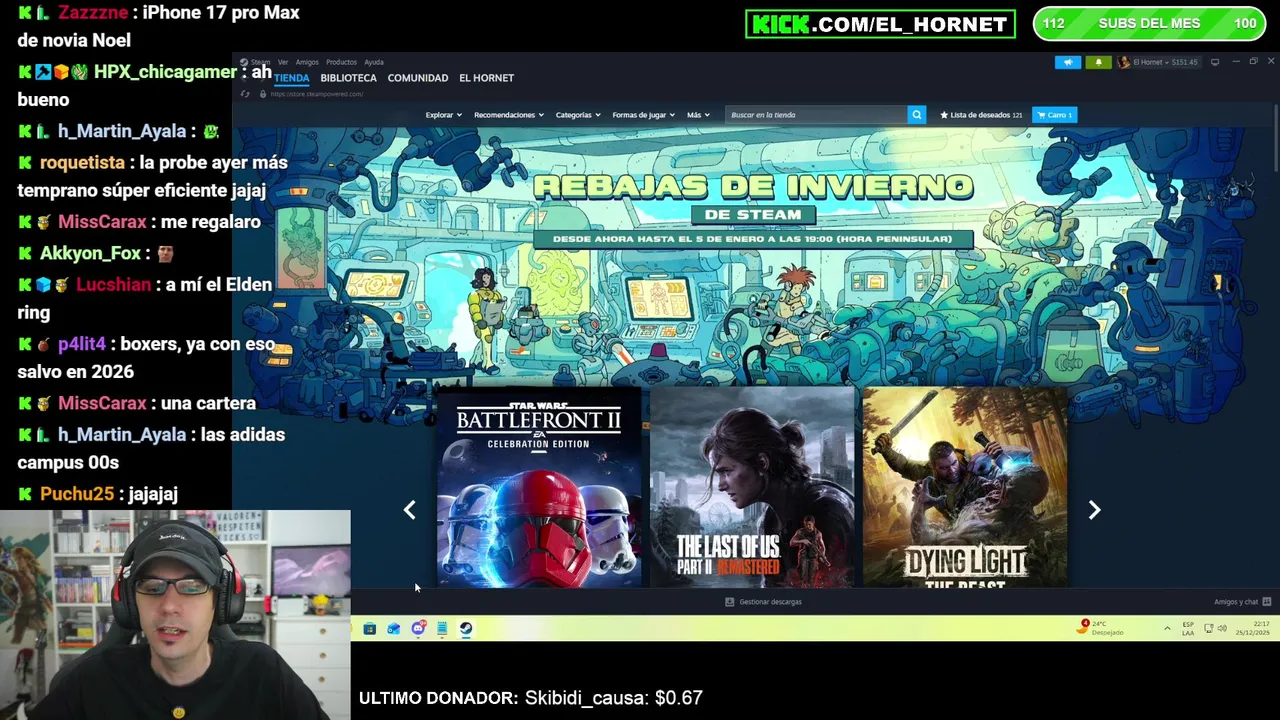Click the Buscar en la tienda search field

[x=816, y=115]
